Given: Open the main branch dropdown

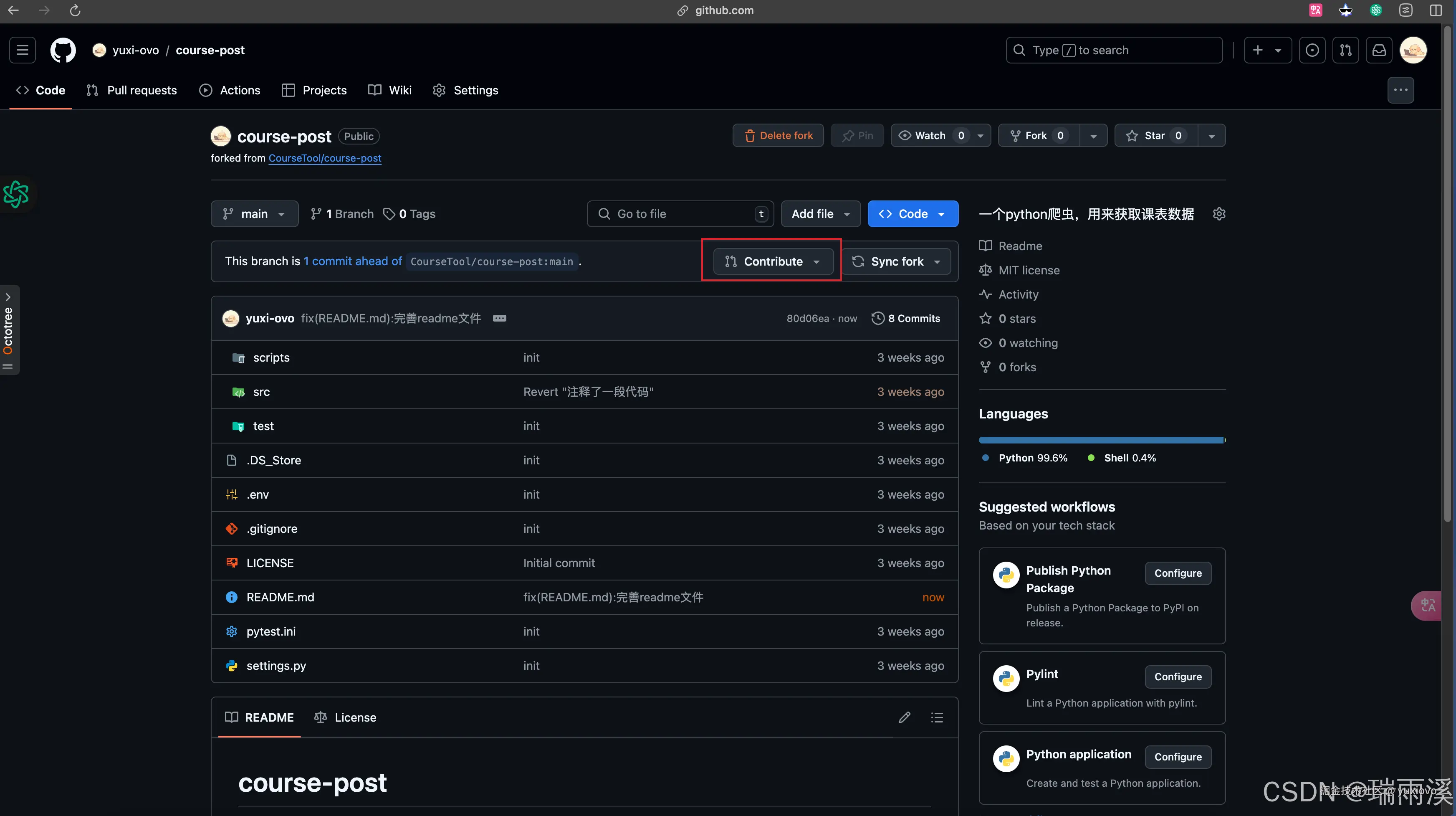Looking at the screenshot, I should 254,214.
